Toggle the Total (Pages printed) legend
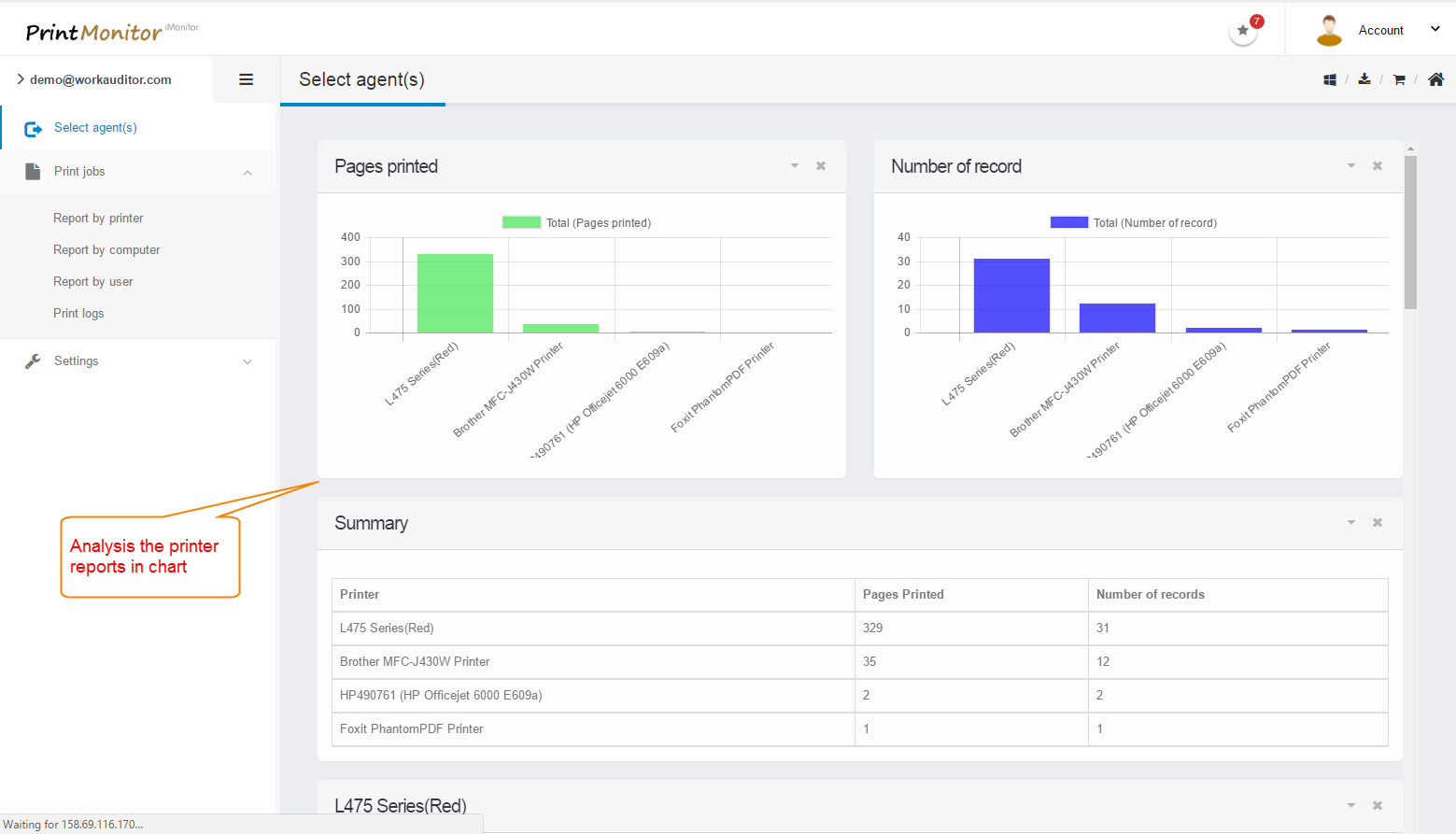Image resolution: width=1456 pixels, height=834 pixels. click(x=576, y=223)
